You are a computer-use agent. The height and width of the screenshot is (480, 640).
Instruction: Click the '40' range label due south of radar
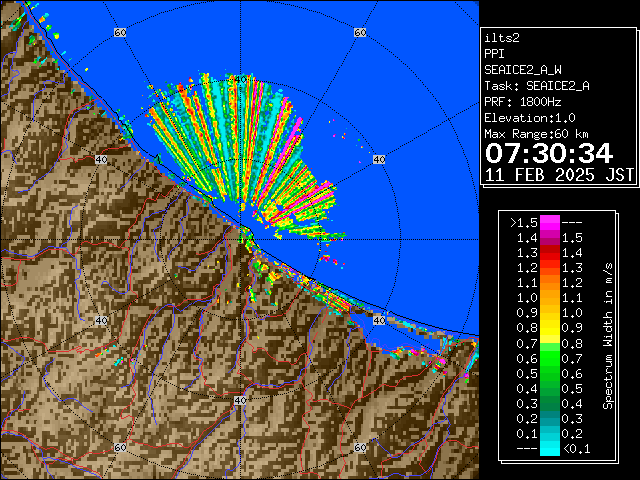pyautogui.click(x=240, y=400)
